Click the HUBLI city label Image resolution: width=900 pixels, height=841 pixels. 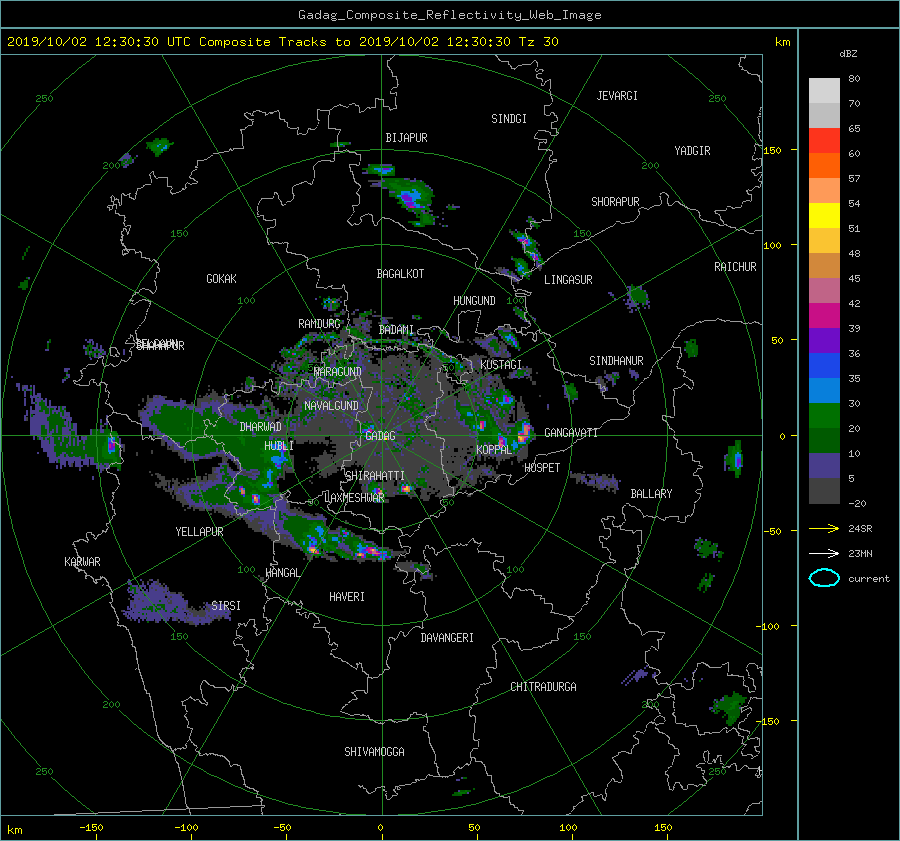pos(278,445)
